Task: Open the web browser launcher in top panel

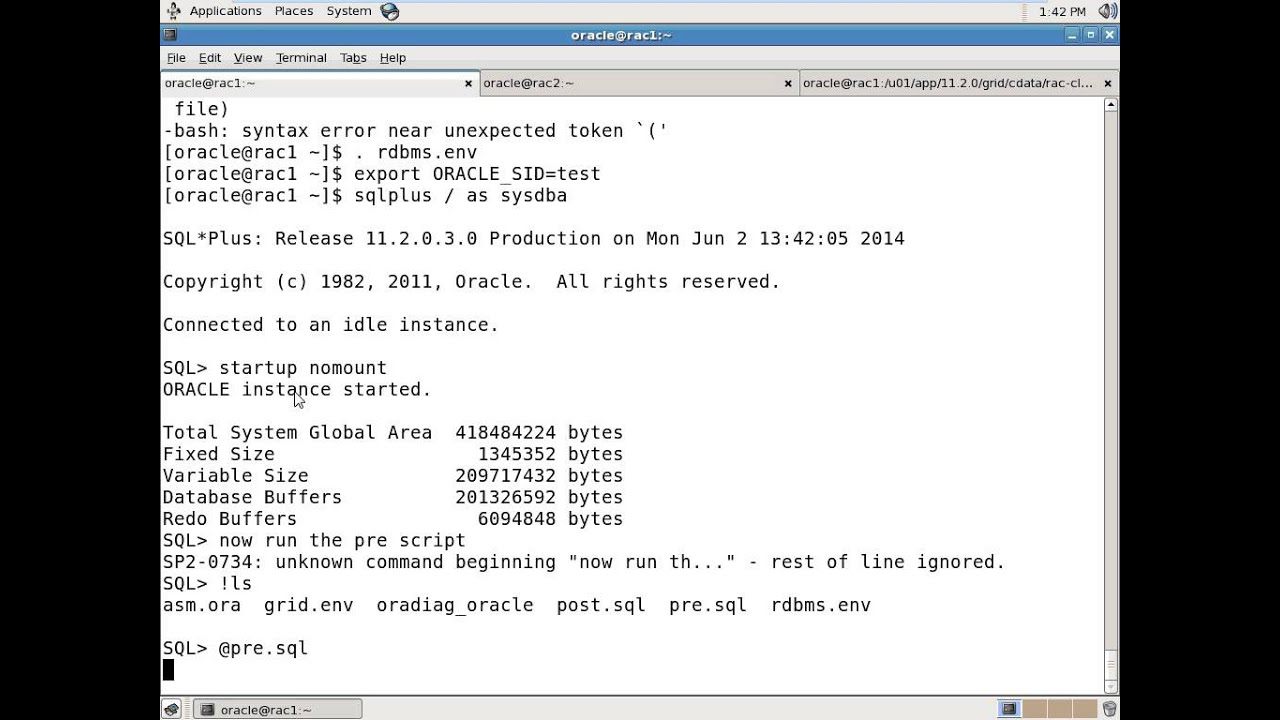Action: click(390, 11)
